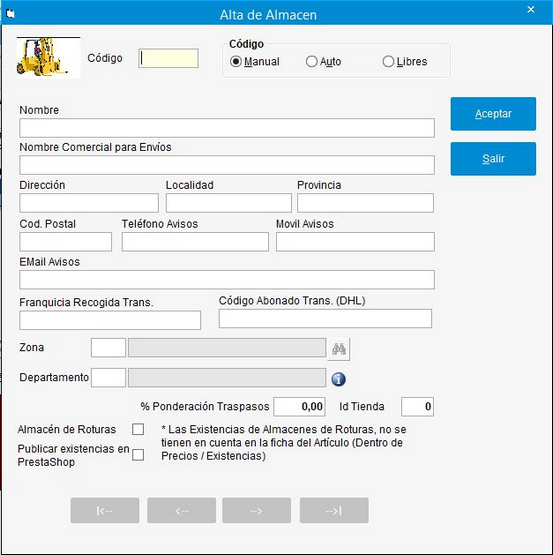Click the Localidad input field

[229, 203]
